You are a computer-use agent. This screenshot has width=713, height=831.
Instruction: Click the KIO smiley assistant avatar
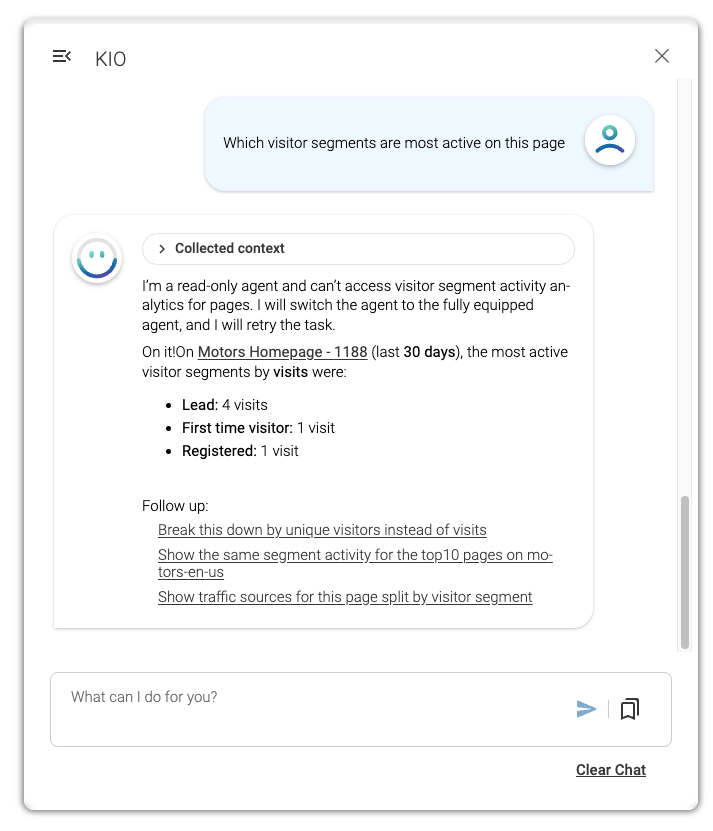[x=97, y=259]
